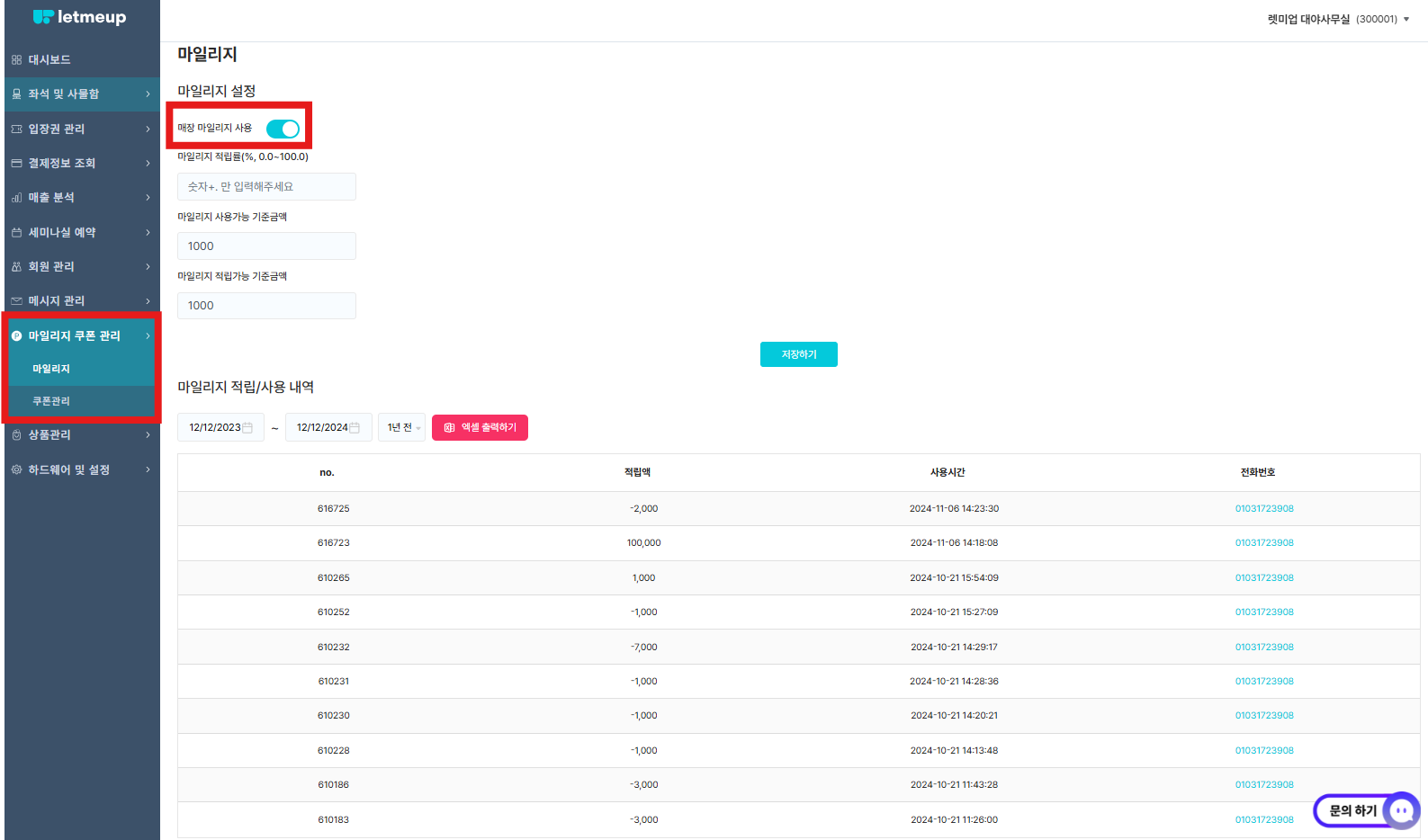Focus the 마일리지 사용가능 기준금액 input
Image resolution: width=1428 pixels, height=840 pixels.
click(266, 246)
